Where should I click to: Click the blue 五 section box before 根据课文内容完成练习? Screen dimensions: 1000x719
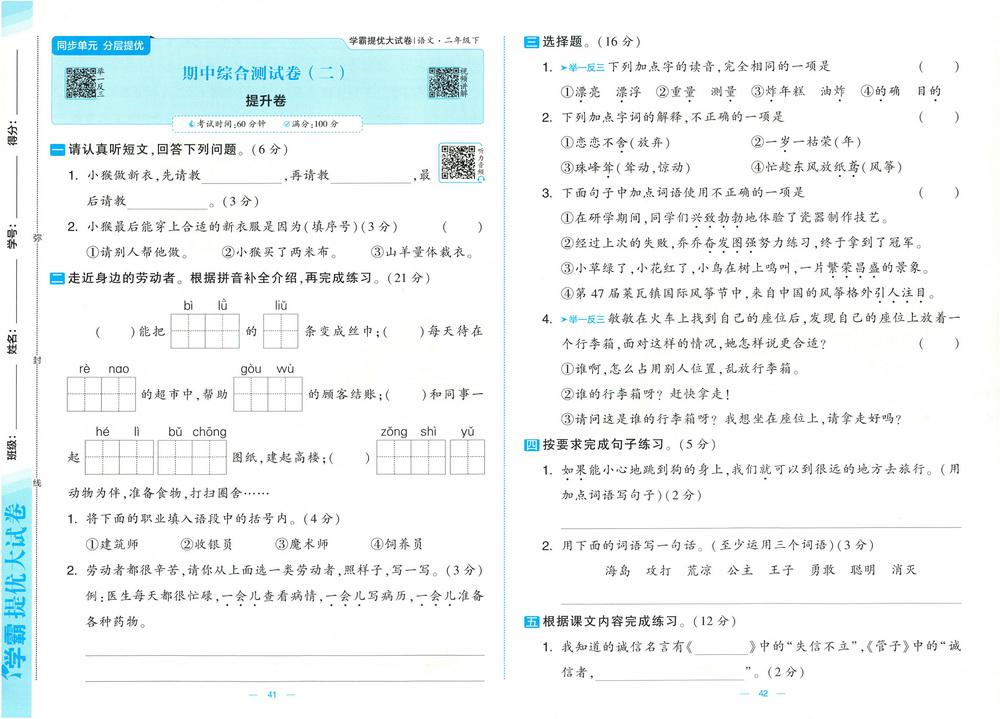tap(531, 621)
